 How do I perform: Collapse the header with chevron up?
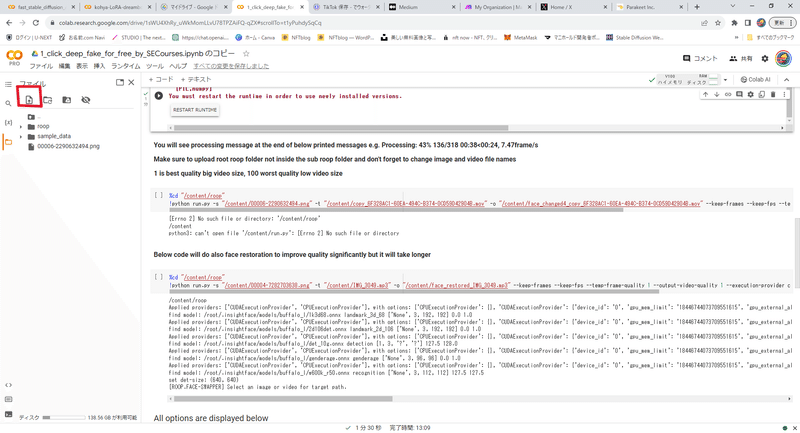[786, 80]
